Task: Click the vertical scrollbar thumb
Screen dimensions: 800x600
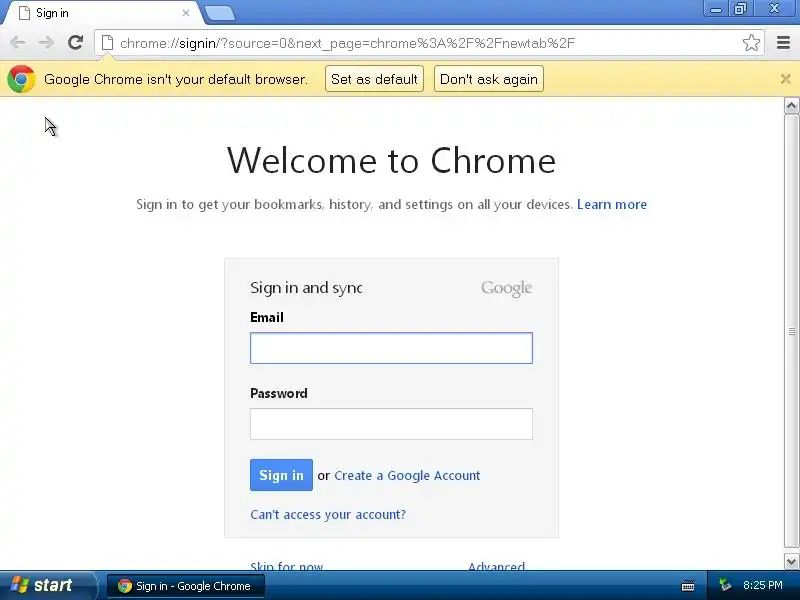Action: coord(791,332)
